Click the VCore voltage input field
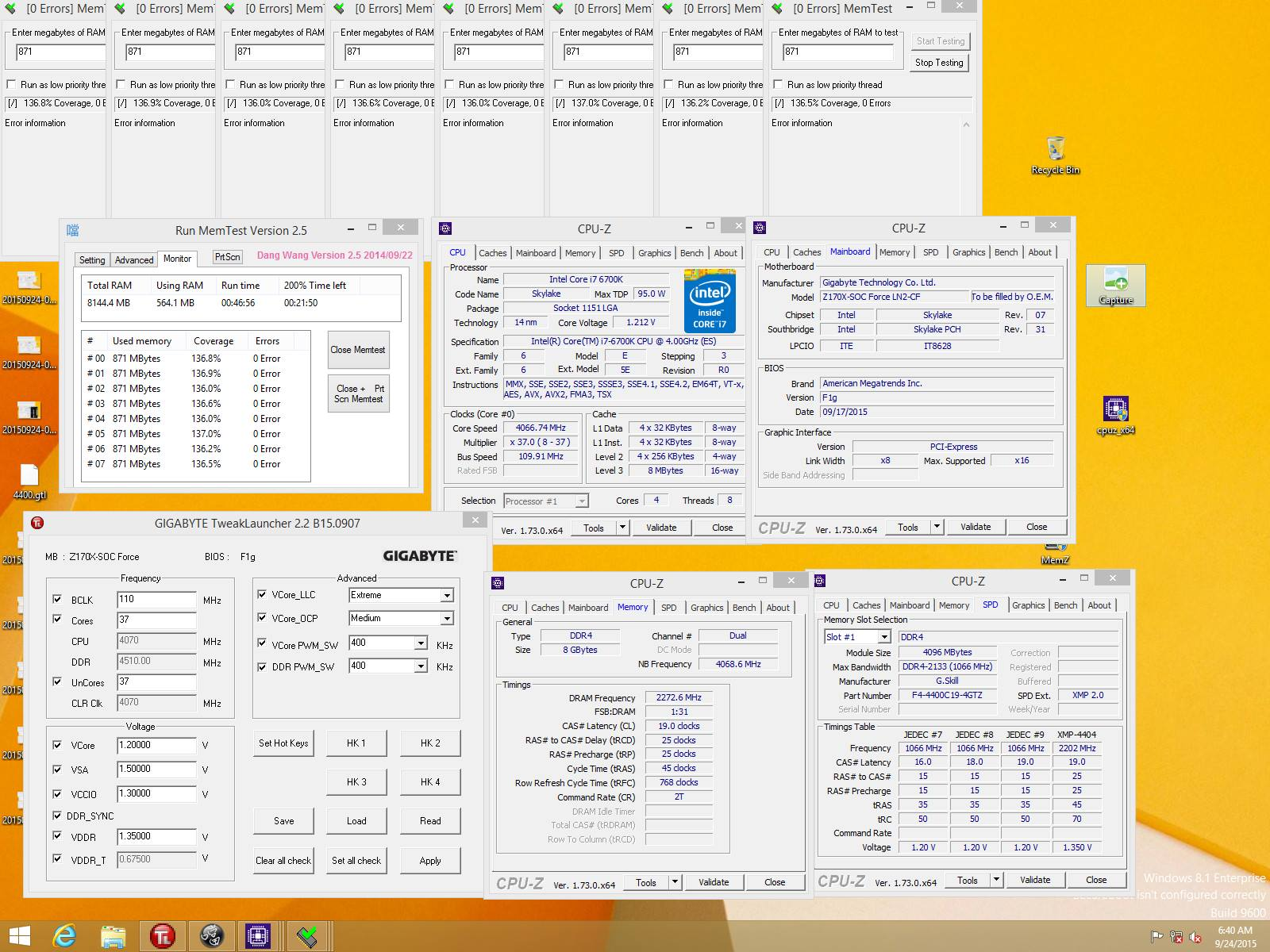 pyautogui.click(x=156, y=746)
